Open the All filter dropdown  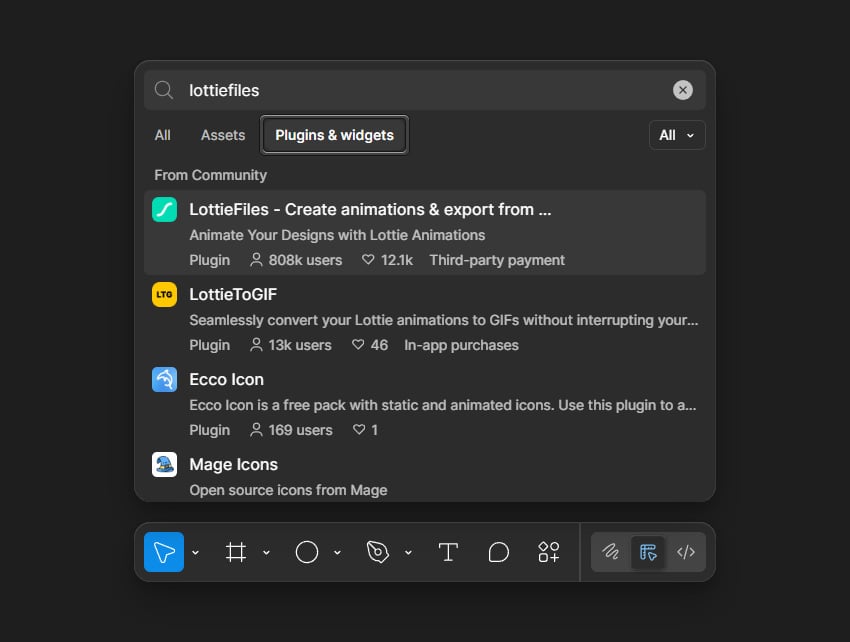677,135
